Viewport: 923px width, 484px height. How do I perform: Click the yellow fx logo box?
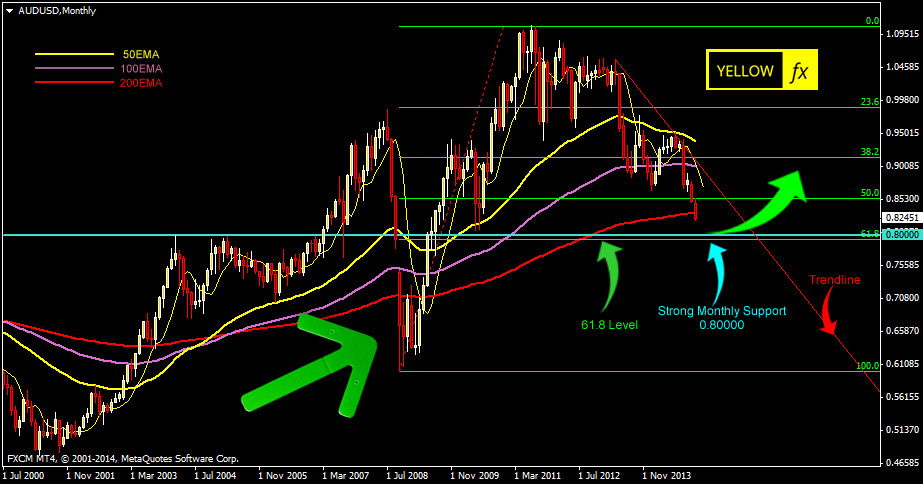(x=800, y=71)
